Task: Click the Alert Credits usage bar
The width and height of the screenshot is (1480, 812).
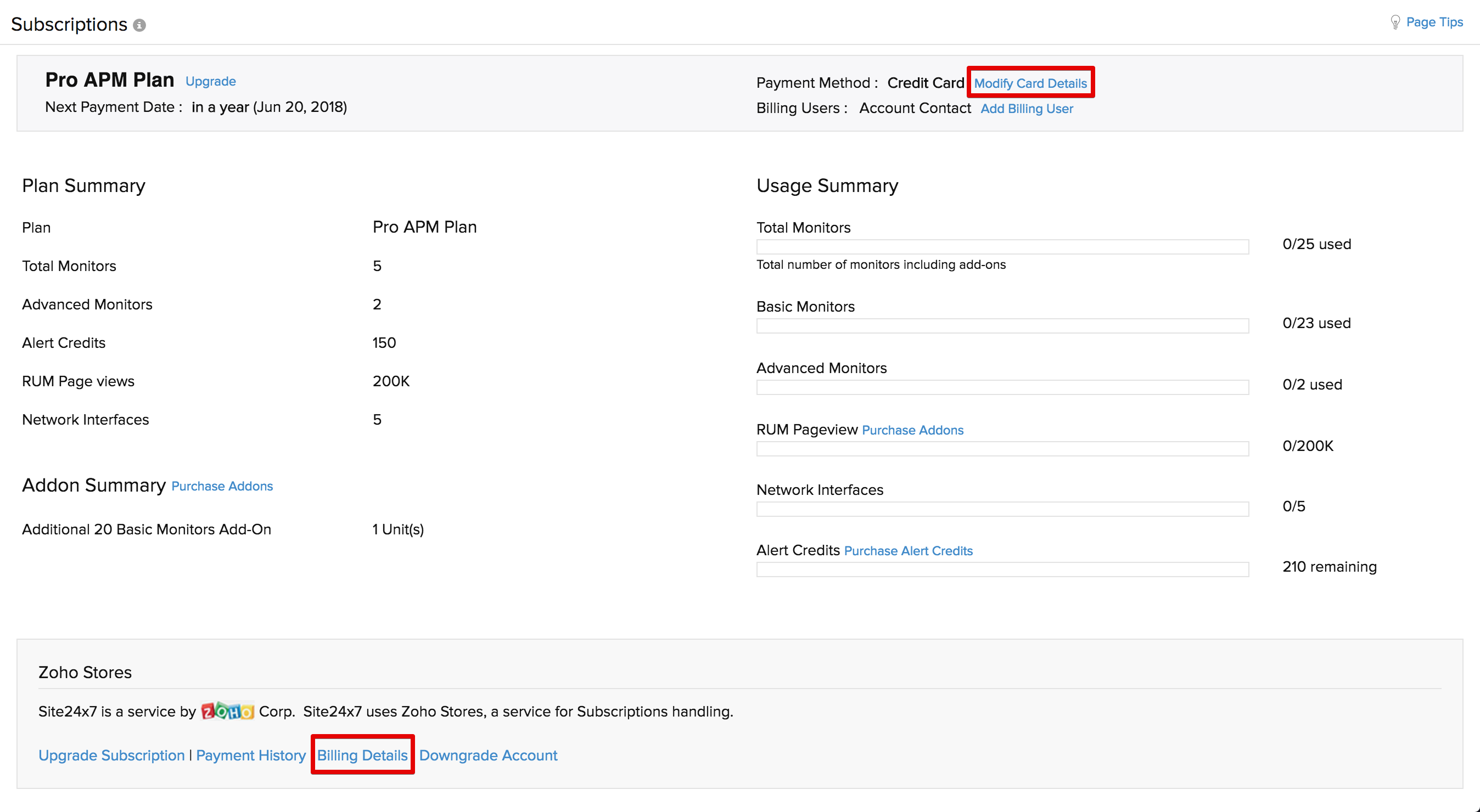Action: (x=1002, y=569)
